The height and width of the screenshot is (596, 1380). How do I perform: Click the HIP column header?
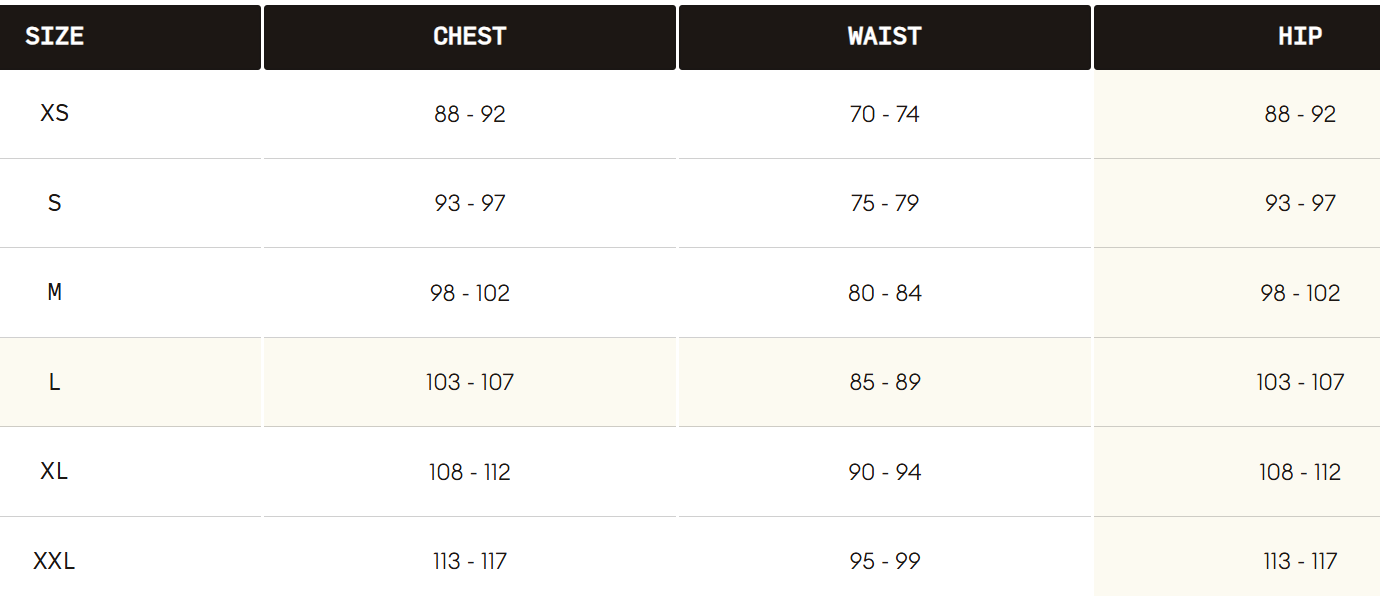tap(1300, 36)
